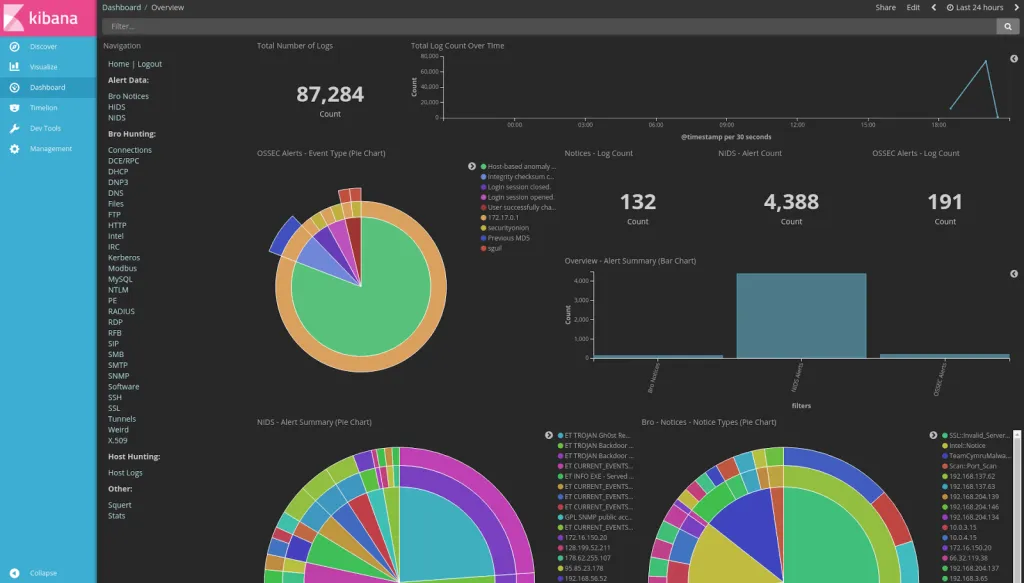The height and width of the screenshot is (583, 1024).
Task: Open the Discover compass icon
Action: (14, 47)
